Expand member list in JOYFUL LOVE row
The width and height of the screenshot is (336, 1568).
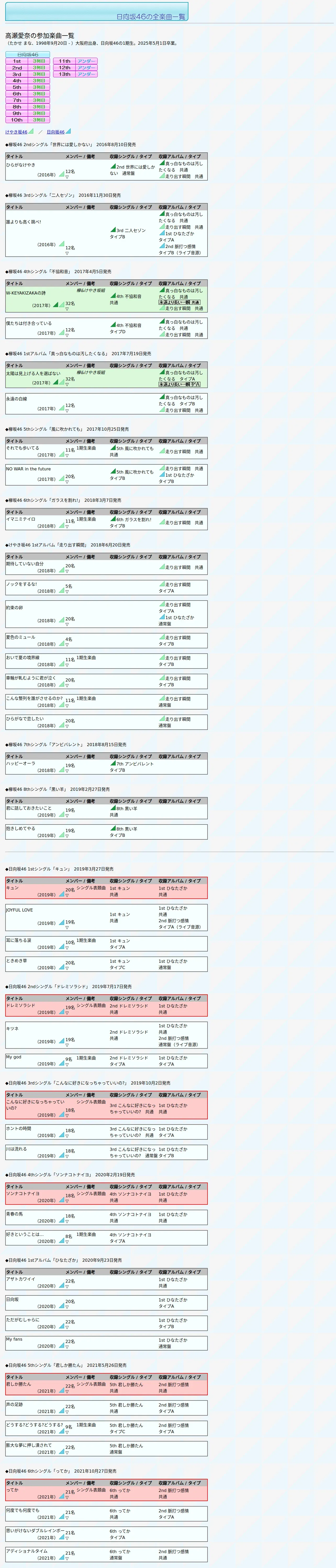pos(67,928)
